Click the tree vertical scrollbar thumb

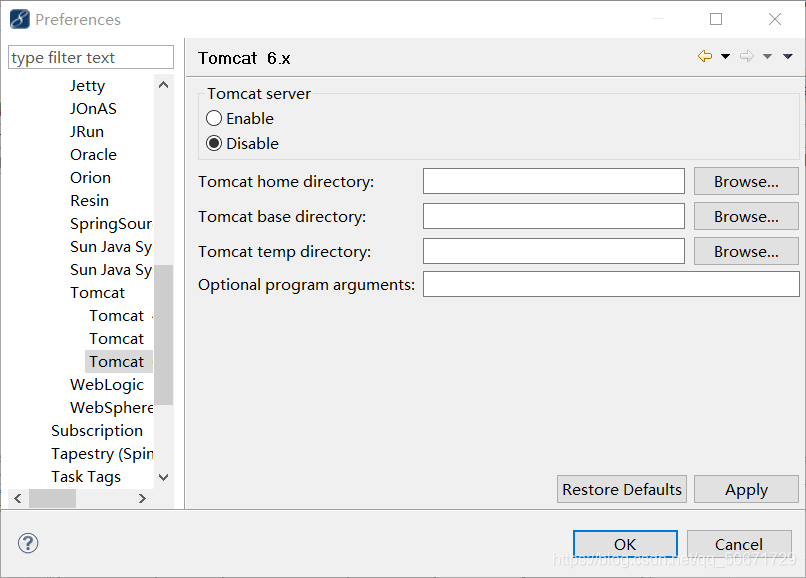click(163, 335)
